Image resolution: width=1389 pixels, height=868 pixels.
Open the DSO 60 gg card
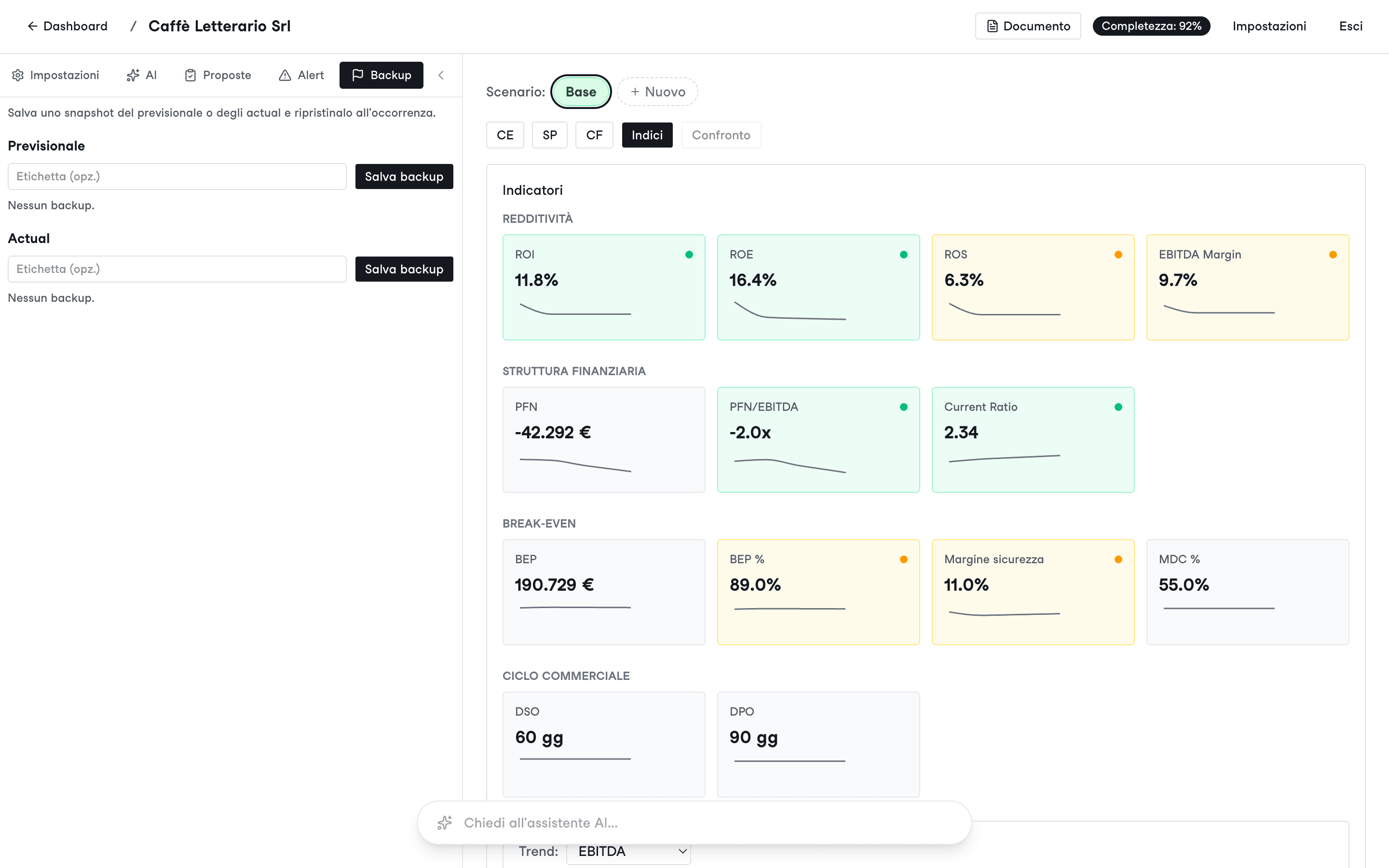tap(604, 744)
